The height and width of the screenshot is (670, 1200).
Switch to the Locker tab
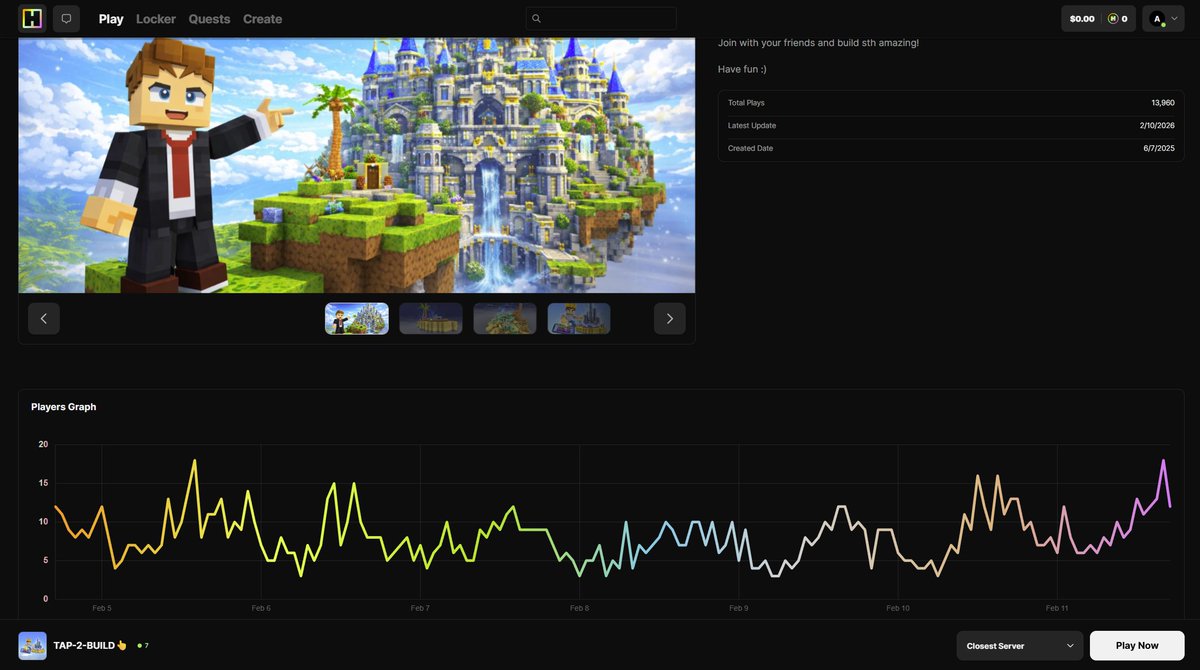[x=156, y=19]
